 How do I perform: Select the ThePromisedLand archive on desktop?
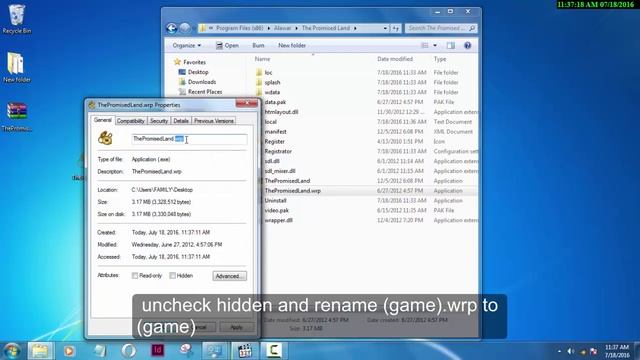point(16,117)
